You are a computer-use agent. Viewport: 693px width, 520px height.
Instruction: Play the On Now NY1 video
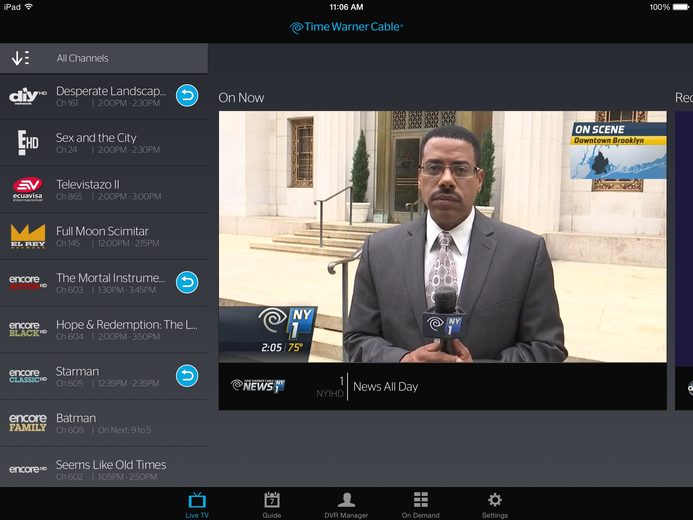coord(443,237)
